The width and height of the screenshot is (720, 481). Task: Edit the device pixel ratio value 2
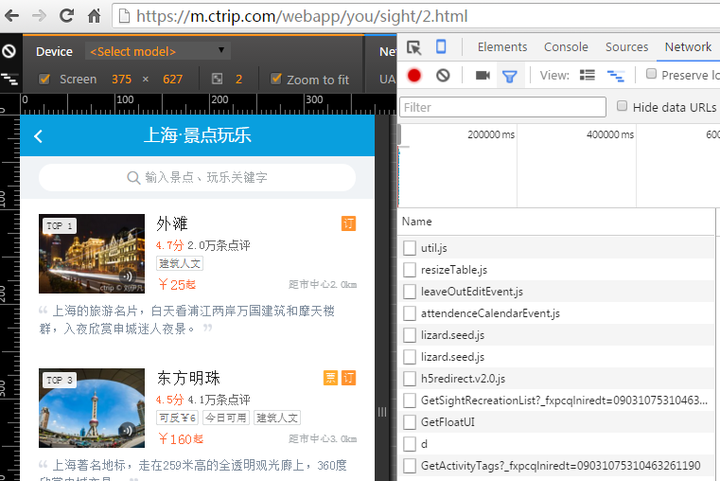[x=238, y=79]
